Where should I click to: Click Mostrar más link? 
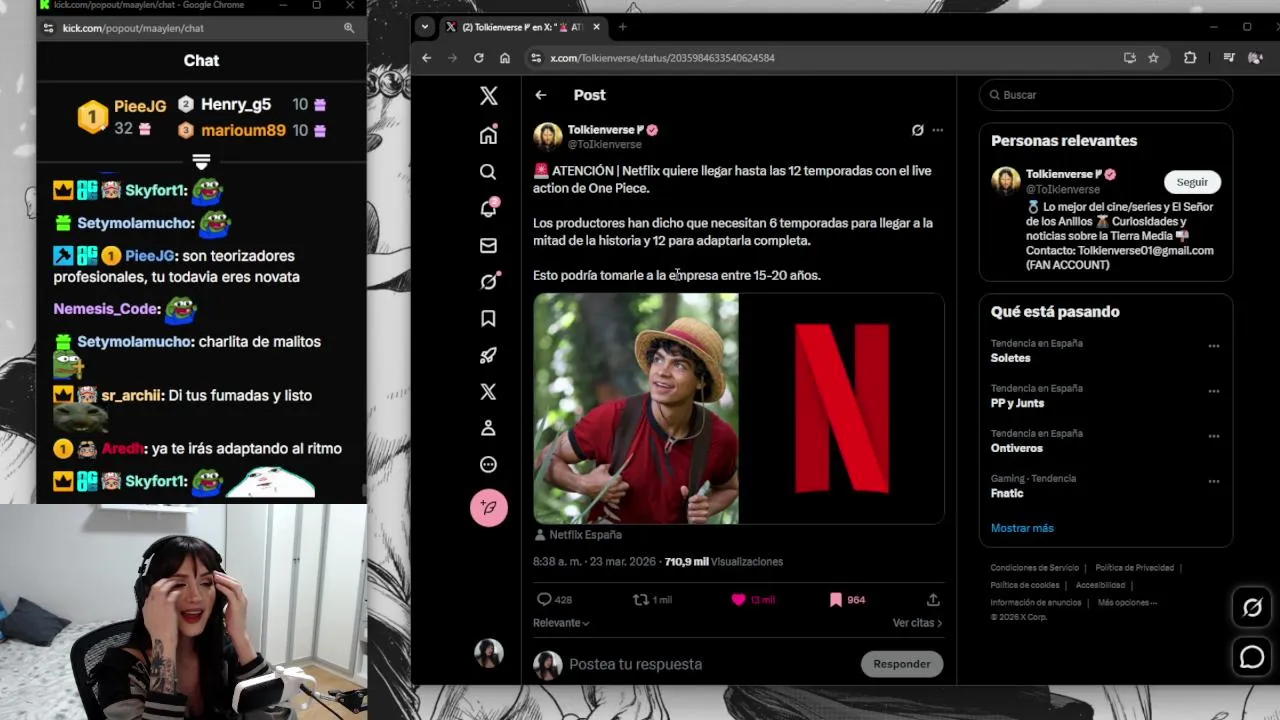(x=1022, y=528)
